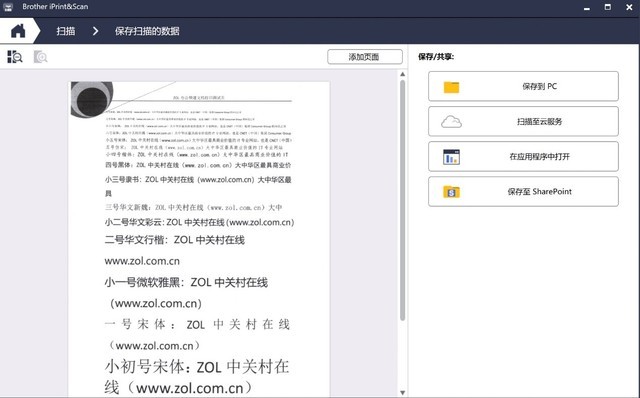Click the breadcrumb chevron arrow
Screen dimensions: 640x398
point(95,31)
